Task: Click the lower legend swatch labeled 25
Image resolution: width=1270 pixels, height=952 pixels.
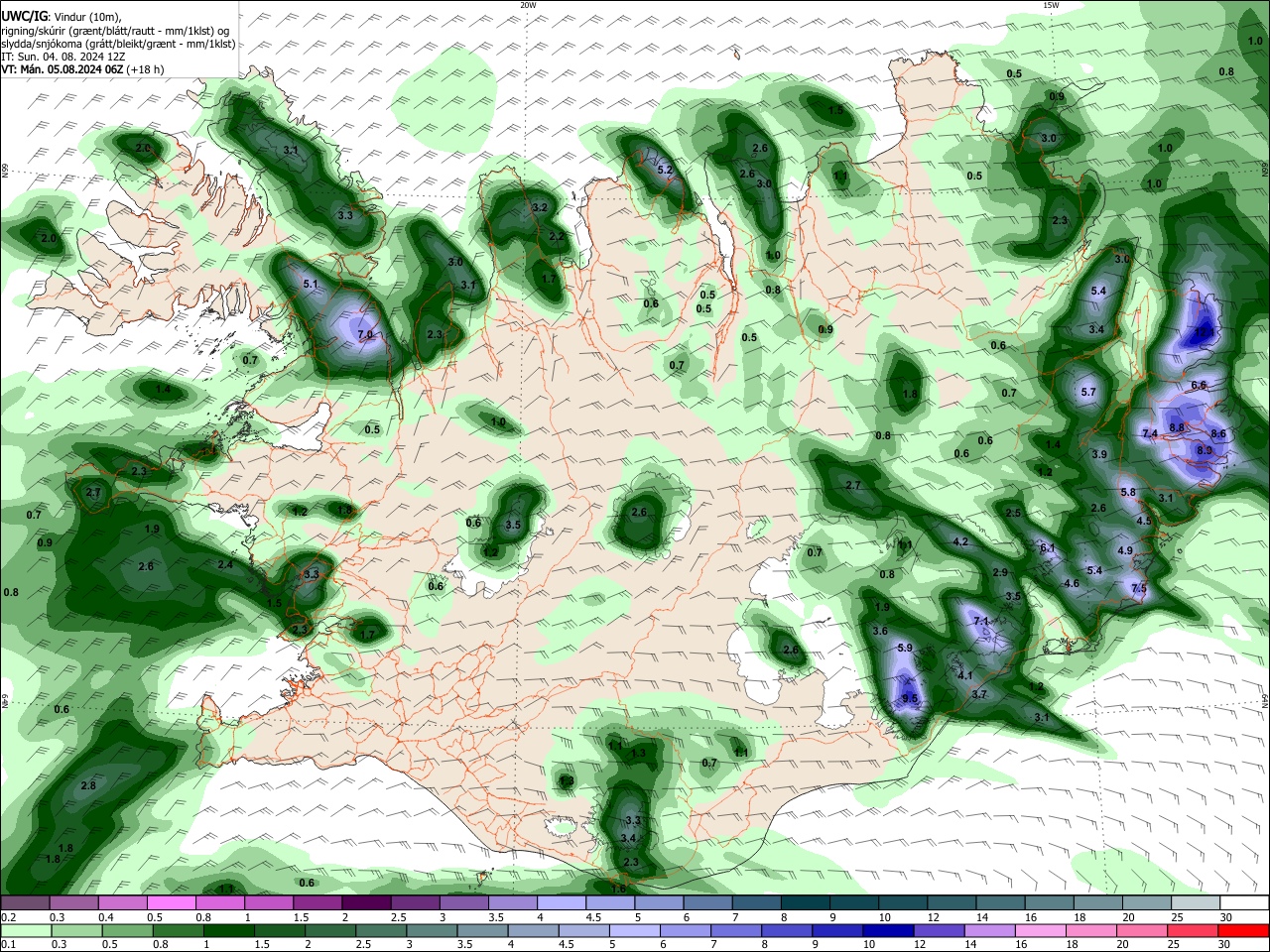Action: point(1193,931)
